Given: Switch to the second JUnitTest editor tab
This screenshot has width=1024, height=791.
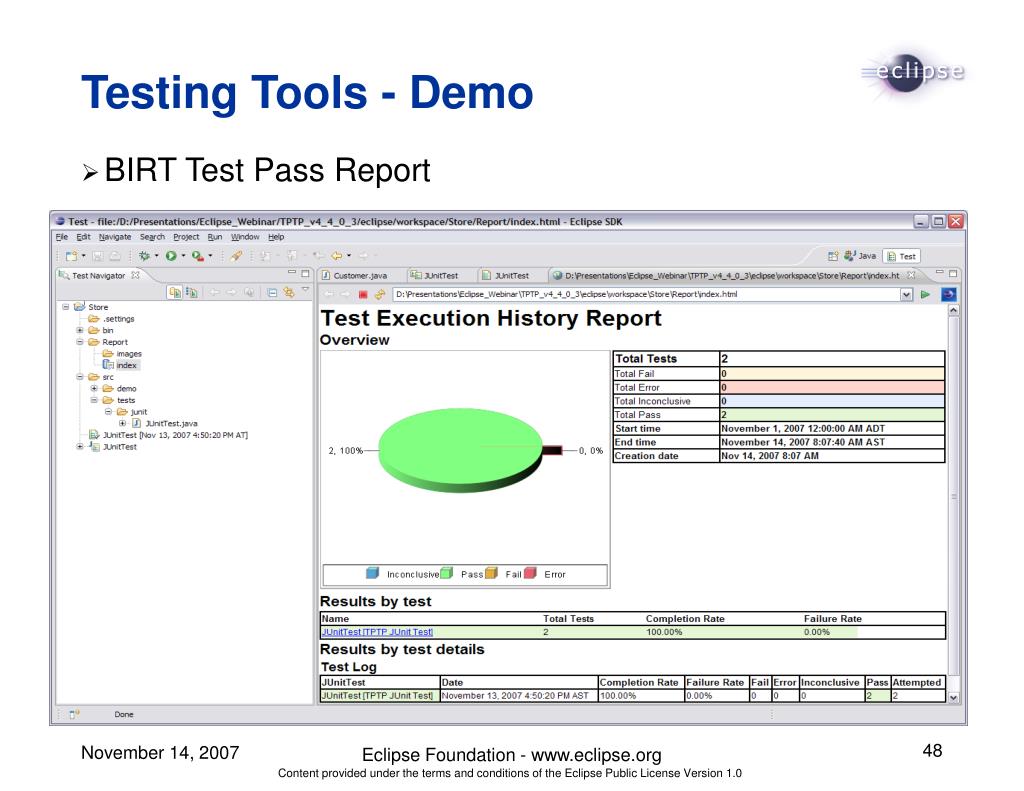Looking at the screenshot, I should pyautogui.click(x=505, y=276).
